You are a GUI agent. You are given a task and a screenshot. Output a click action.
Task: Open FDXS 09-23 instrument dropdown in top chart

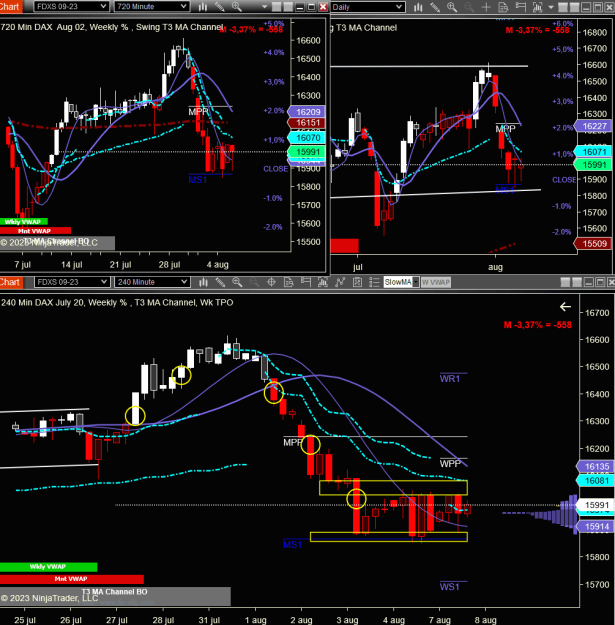71,6
